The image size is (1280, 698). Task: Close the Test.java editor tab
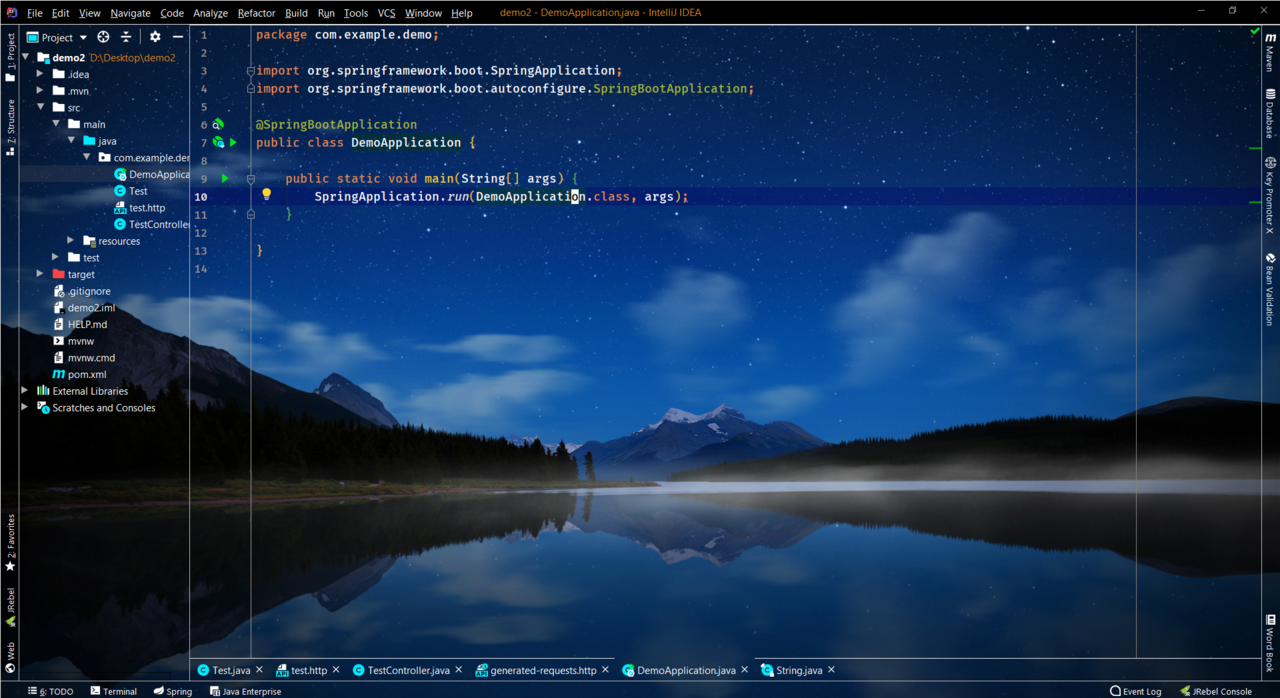tap(259, 670)
